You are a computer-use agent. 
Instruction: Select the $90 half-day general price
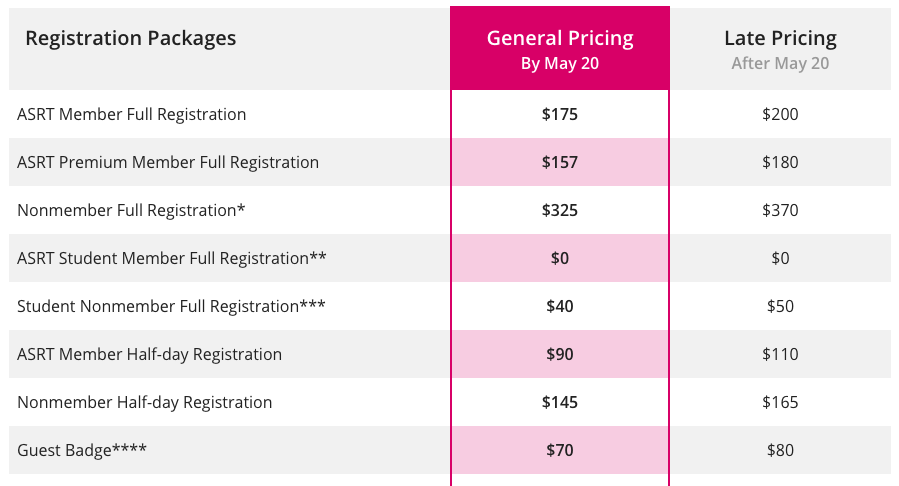coord(560,354)
